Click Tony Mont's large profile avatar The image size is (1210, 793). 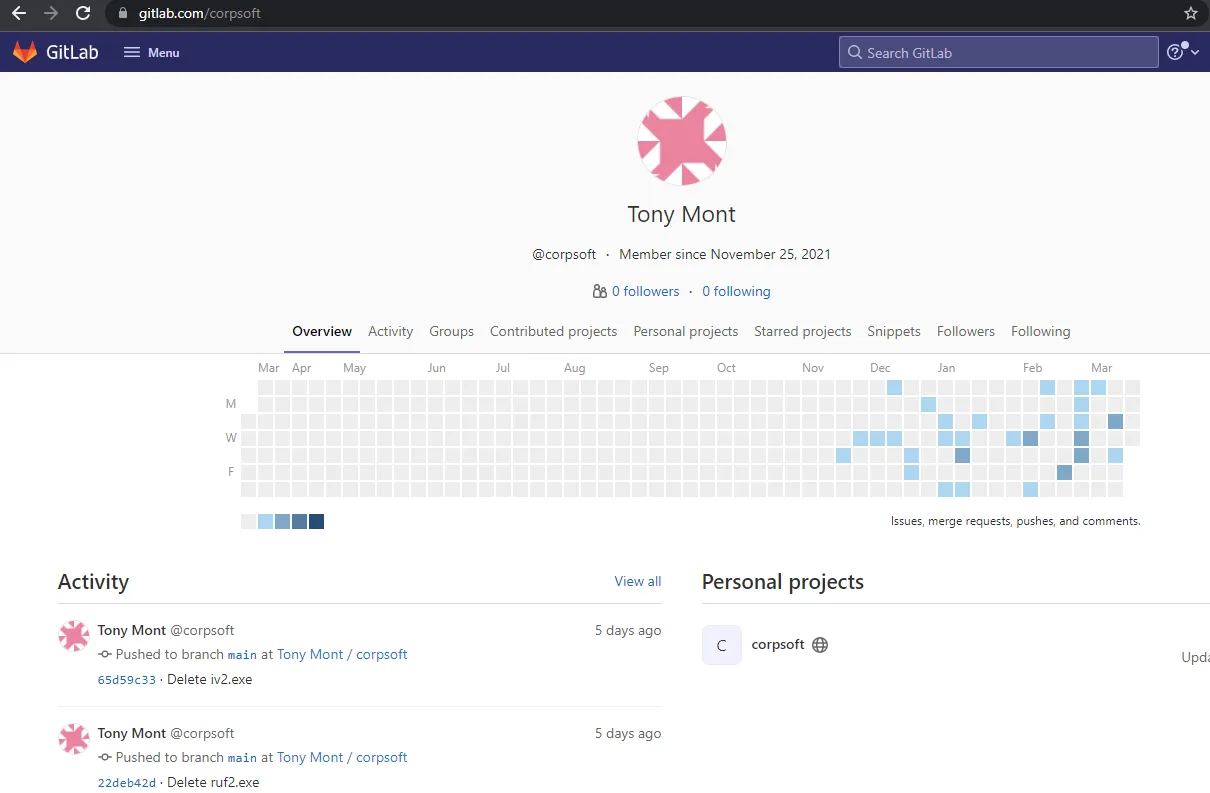click(682, 141)
